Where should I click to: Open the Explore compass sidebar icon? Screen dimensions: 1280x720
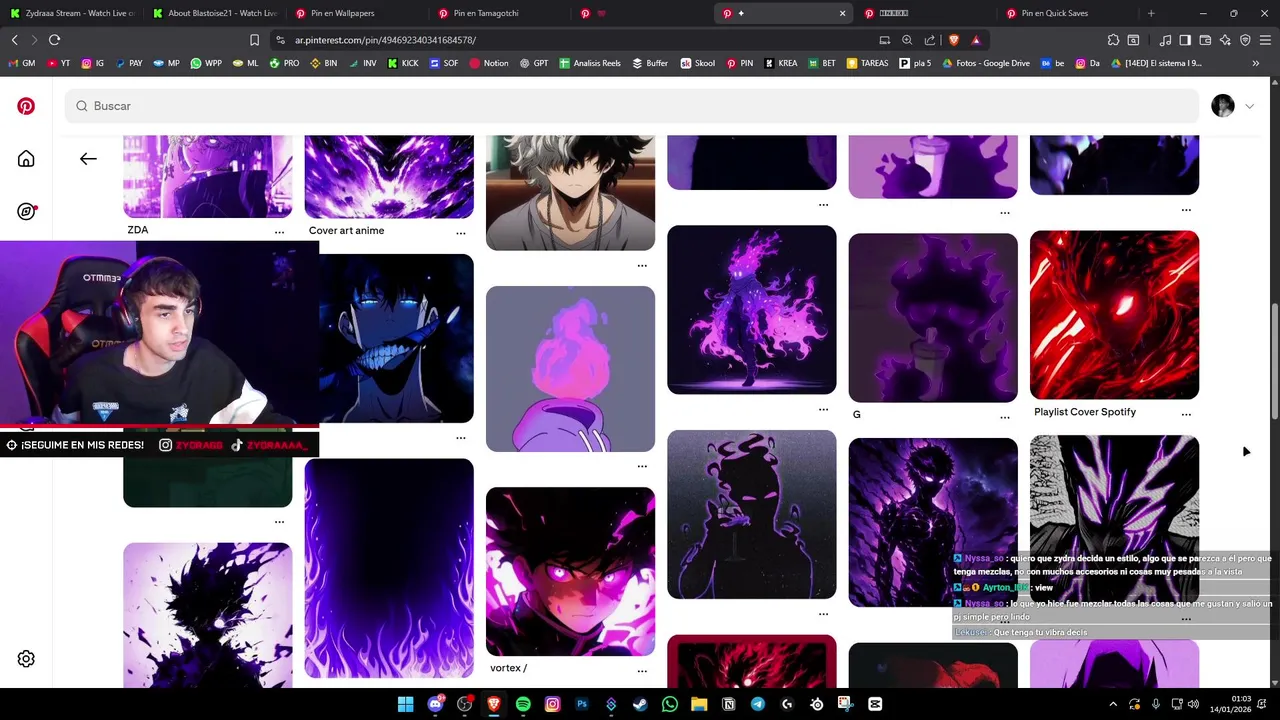pyautogui.click(x=27, y=211)
